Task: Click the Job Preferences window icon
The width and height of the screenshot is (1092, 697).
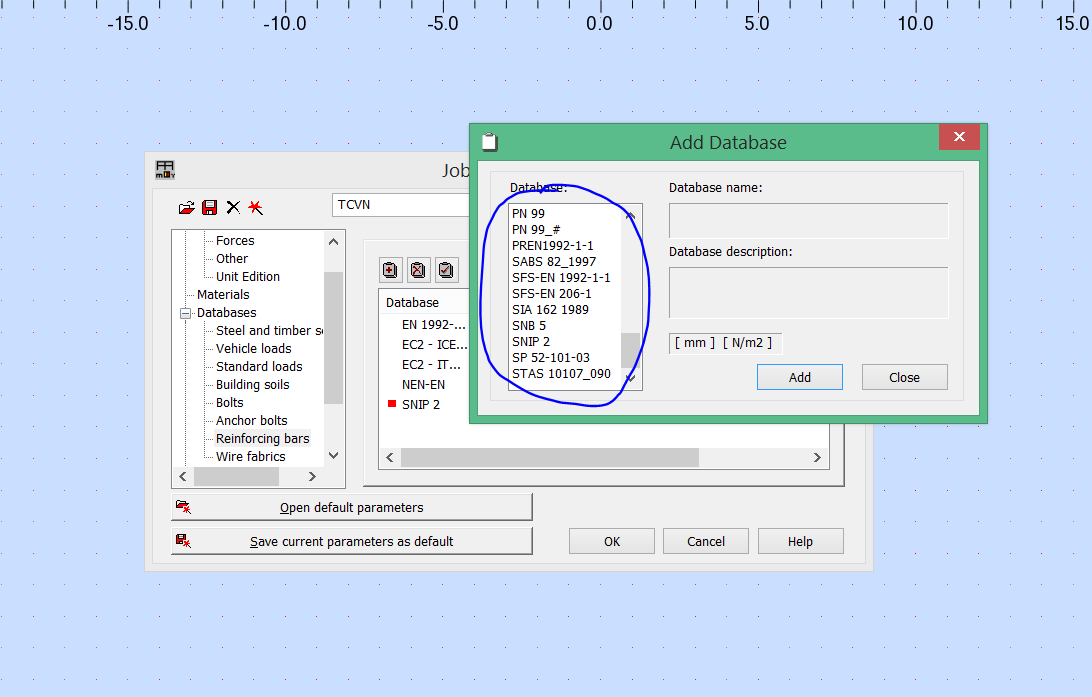Action: pyautogui.click(x=164, y=169)
